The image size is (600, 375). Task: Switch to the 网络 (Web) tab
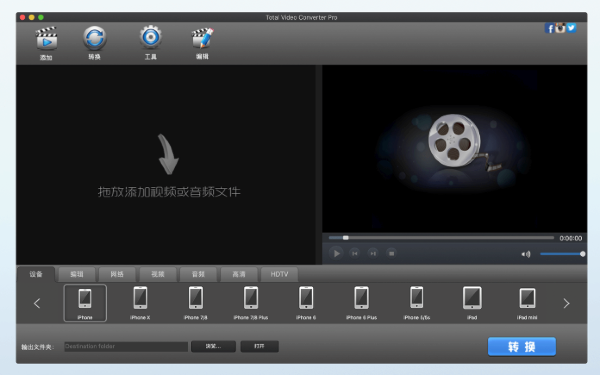tap(117, 274)
